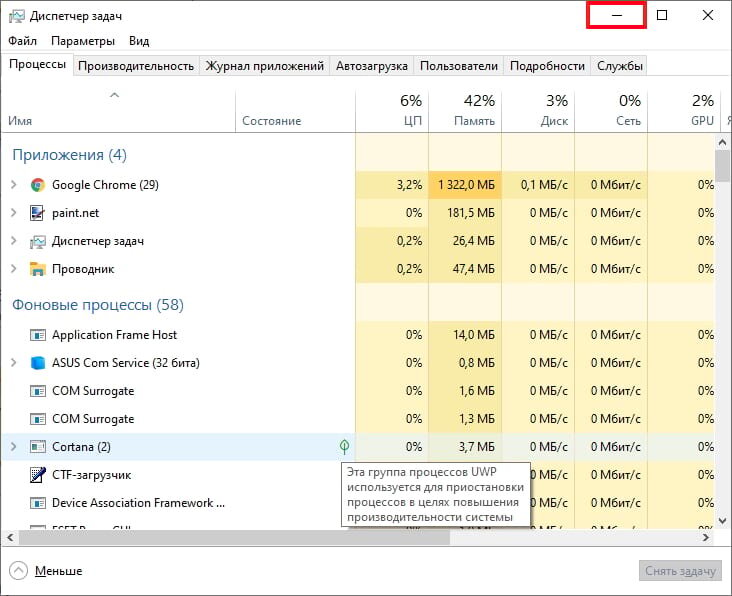
Task: Click Меньше to show fewer details
Action: (59, 571)
